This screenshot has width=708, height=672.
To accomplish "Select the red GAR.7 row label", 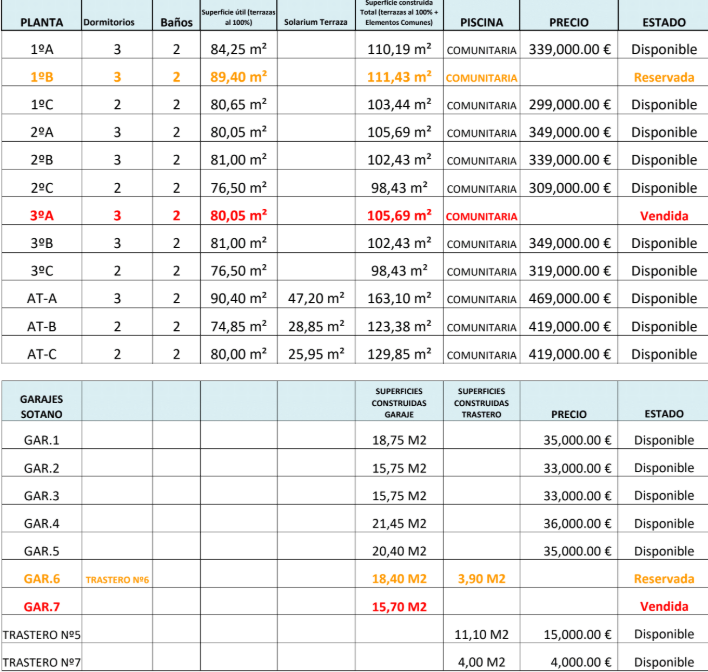I will 41,606.
